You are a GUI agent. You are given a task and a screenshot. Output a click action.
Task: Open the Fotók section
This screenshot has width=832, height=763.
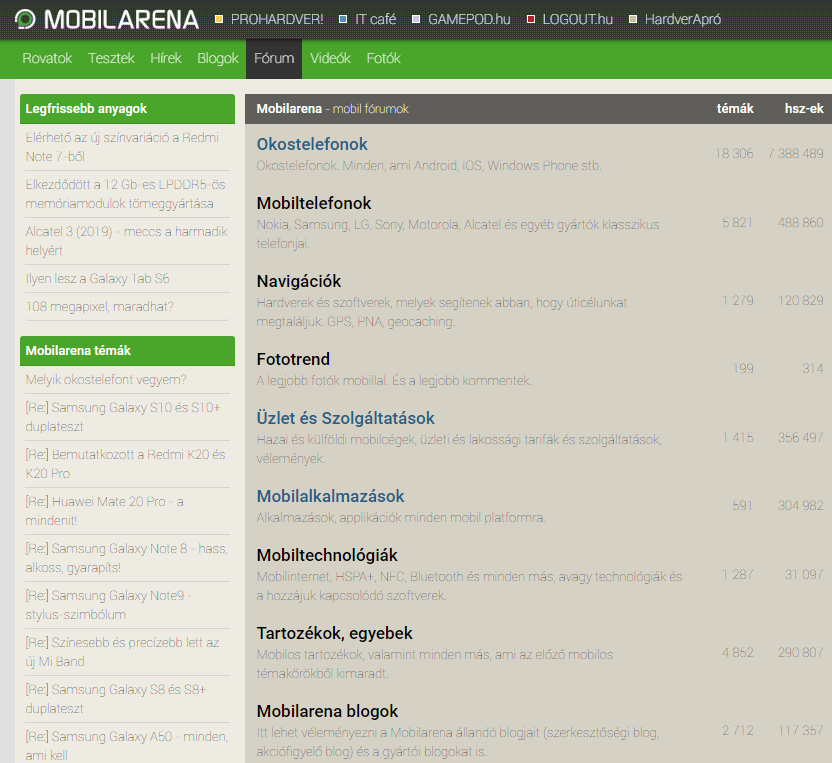click(x=383, y=58)
